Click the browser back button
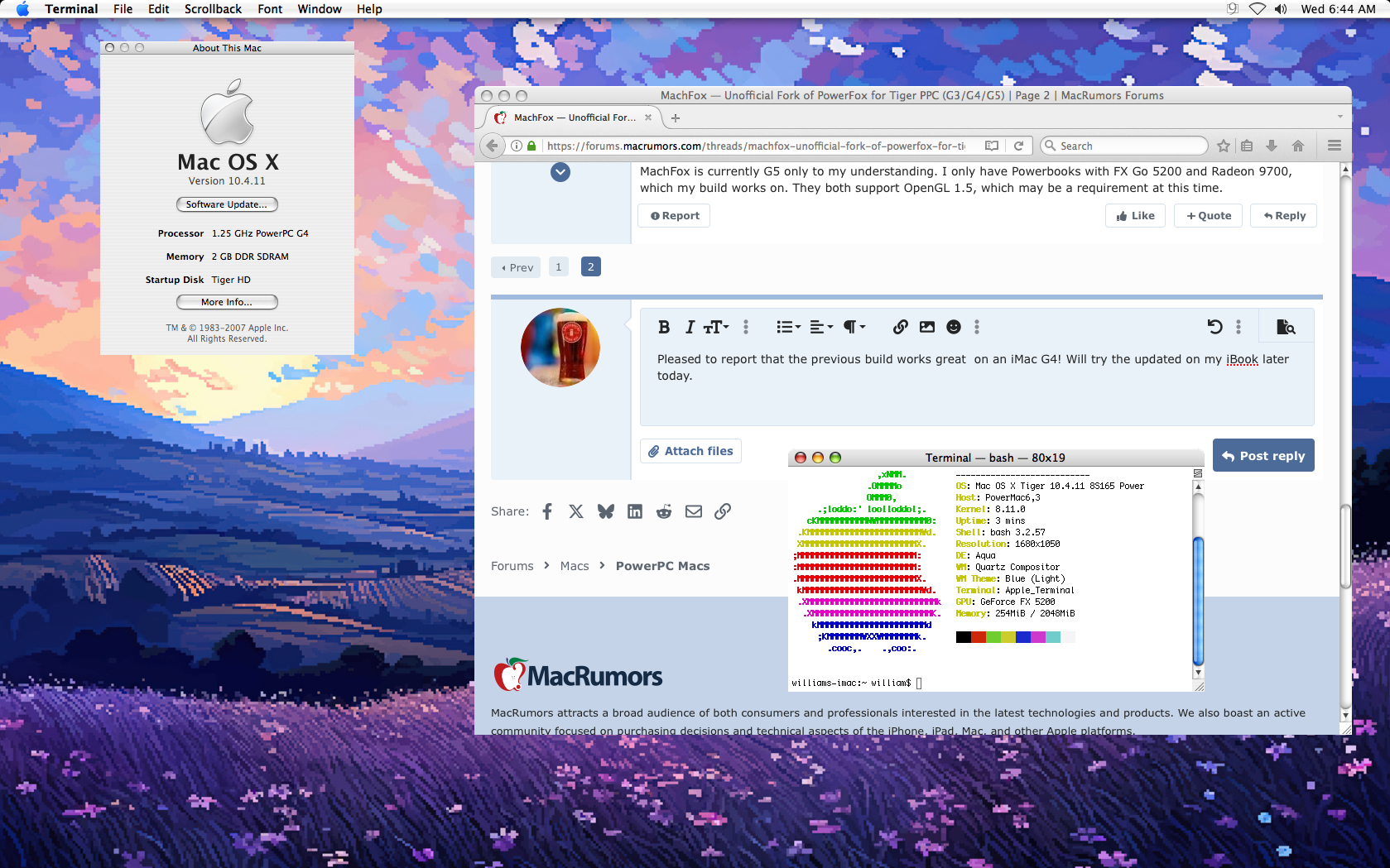Screen dimensions: 1390x868 tap(493, 146)
